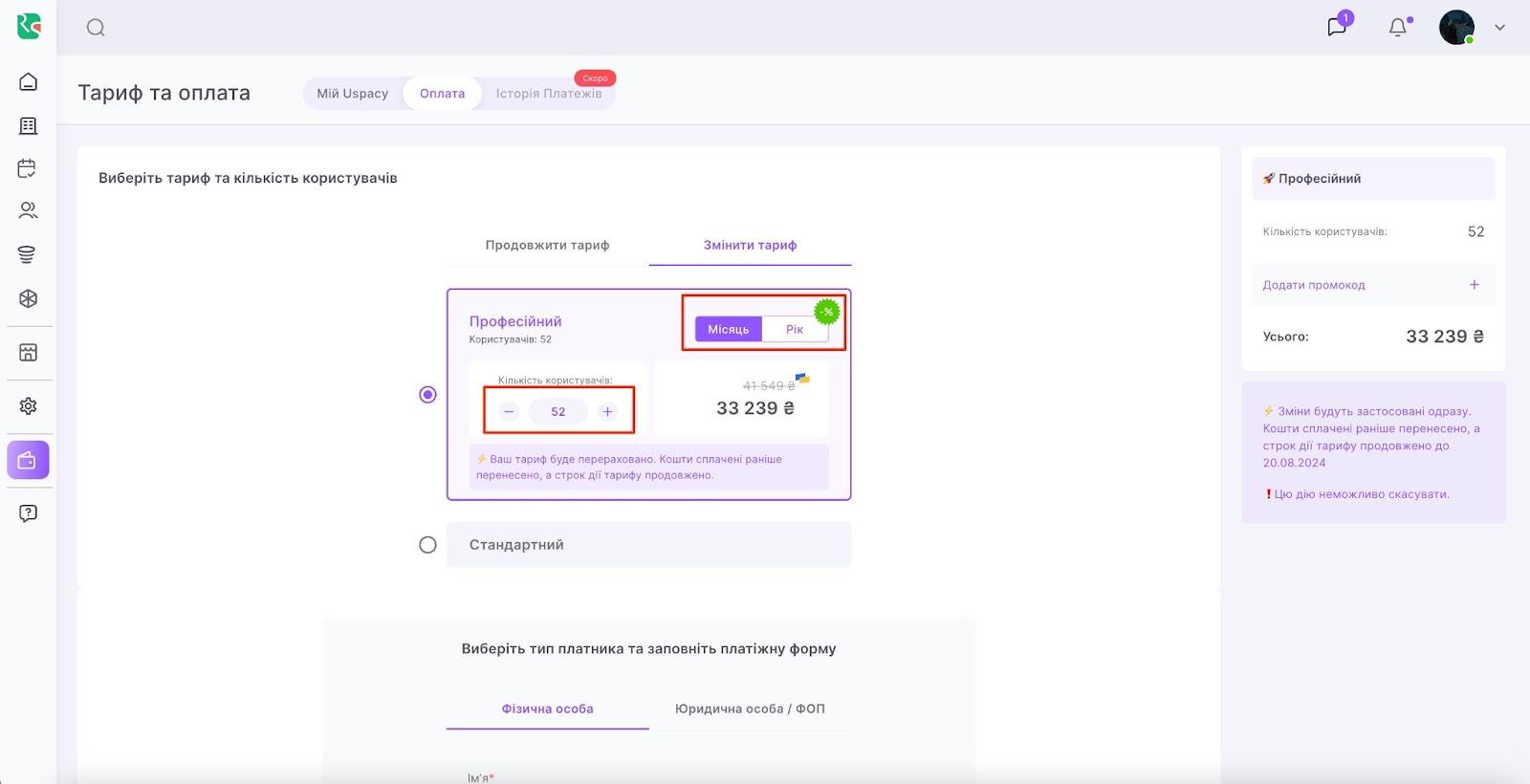Switch to the Мій Uspacy tab

point(353,94)
